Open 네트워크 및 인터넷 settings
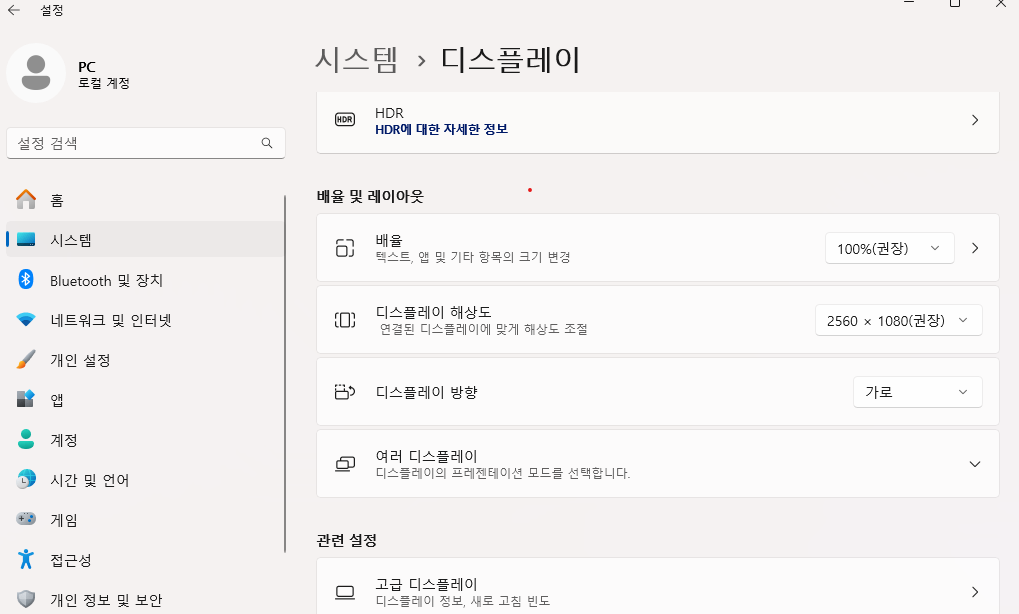 [x=110, y=320]
